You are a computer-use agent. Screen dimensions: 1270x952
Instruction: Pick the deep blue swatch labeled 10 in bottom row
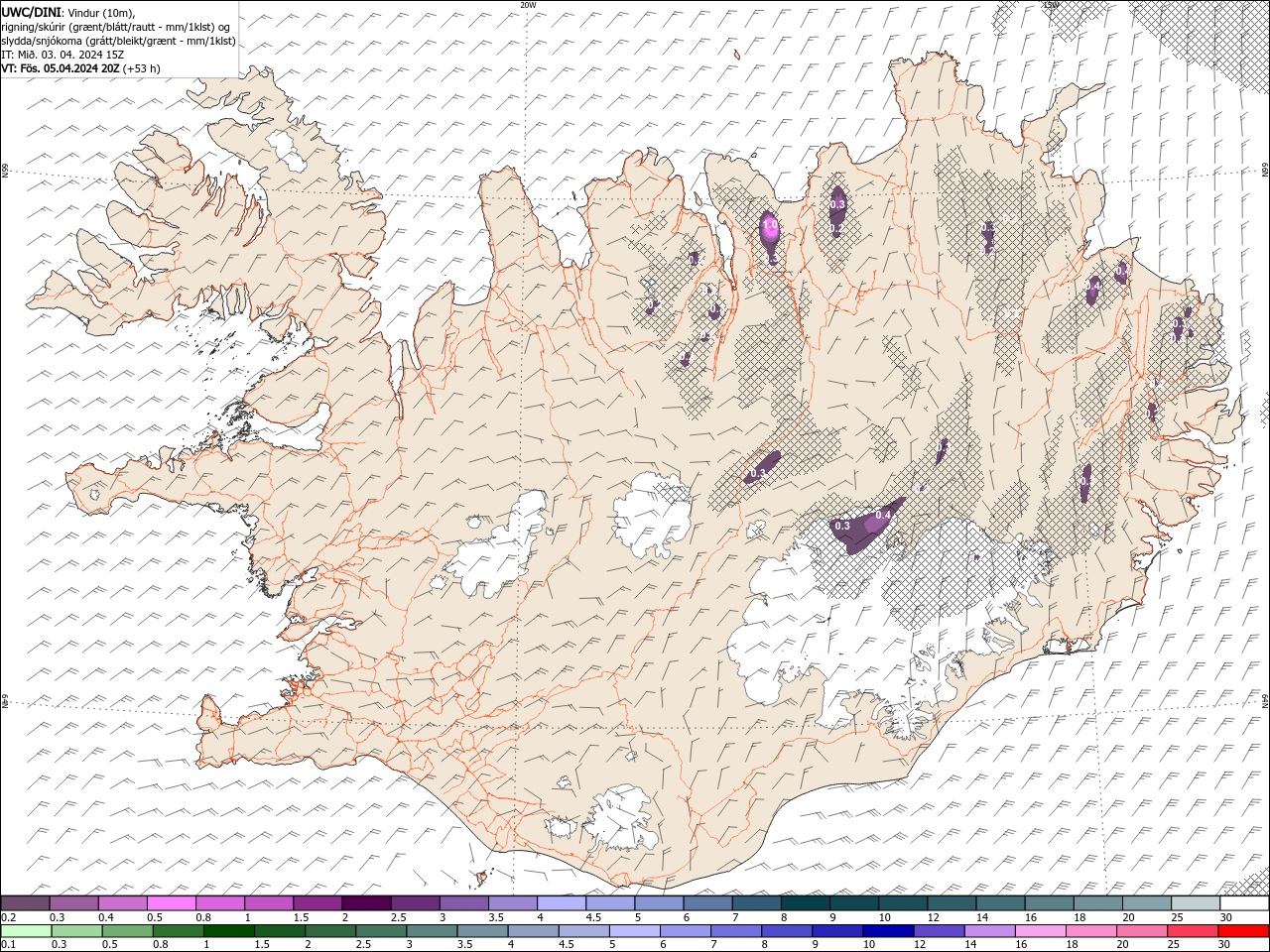[887, 931]
